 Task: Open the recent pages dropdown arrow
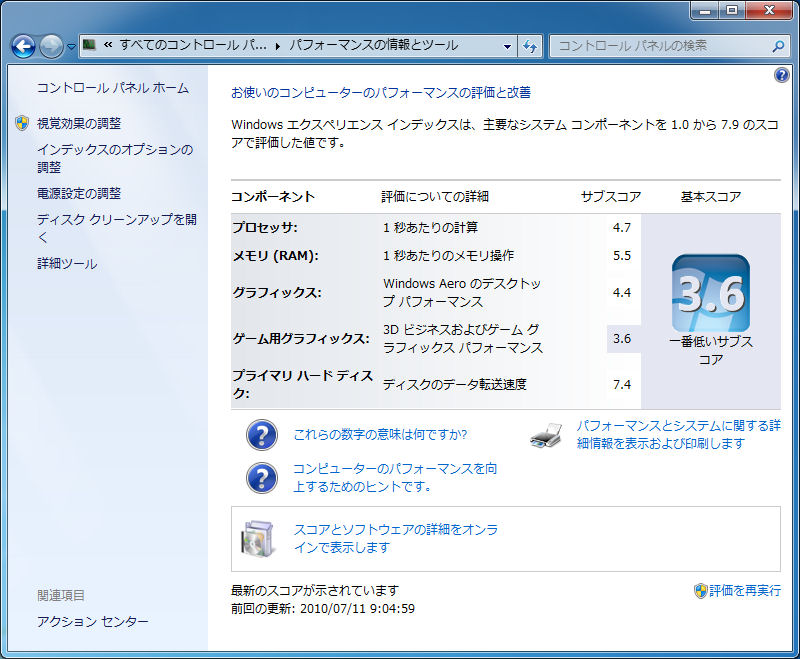(71, 47)
